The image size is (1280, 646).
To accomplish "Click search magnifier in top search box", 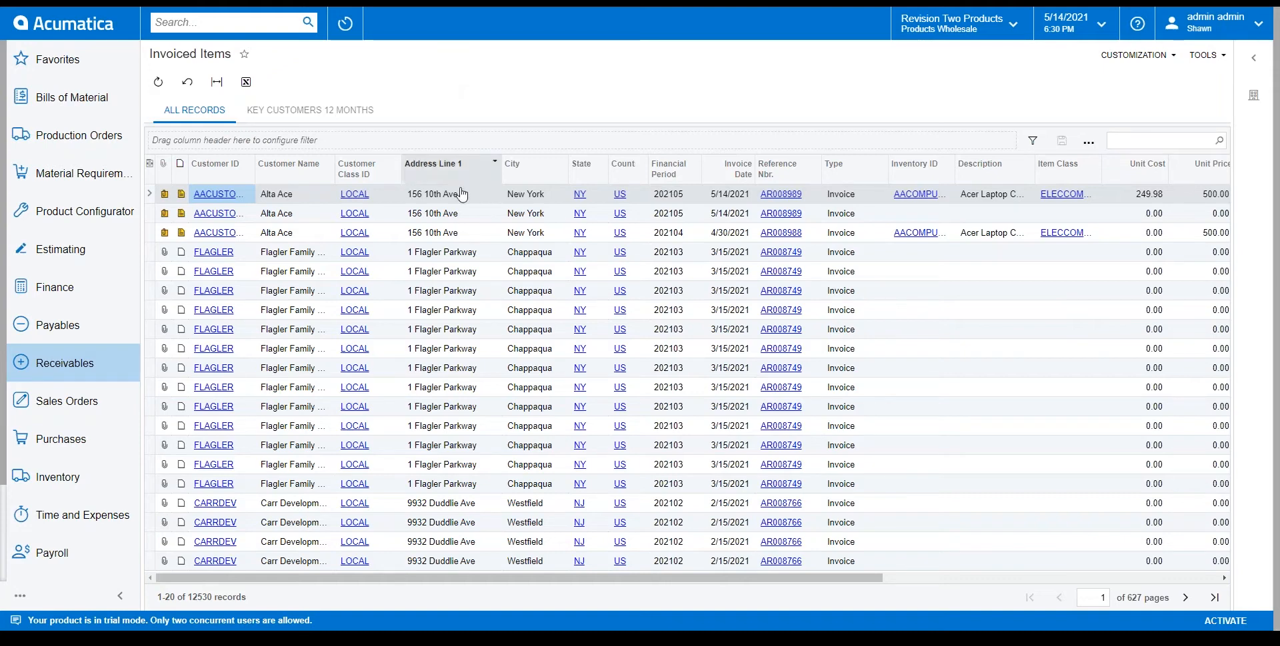I will [308, 22].
